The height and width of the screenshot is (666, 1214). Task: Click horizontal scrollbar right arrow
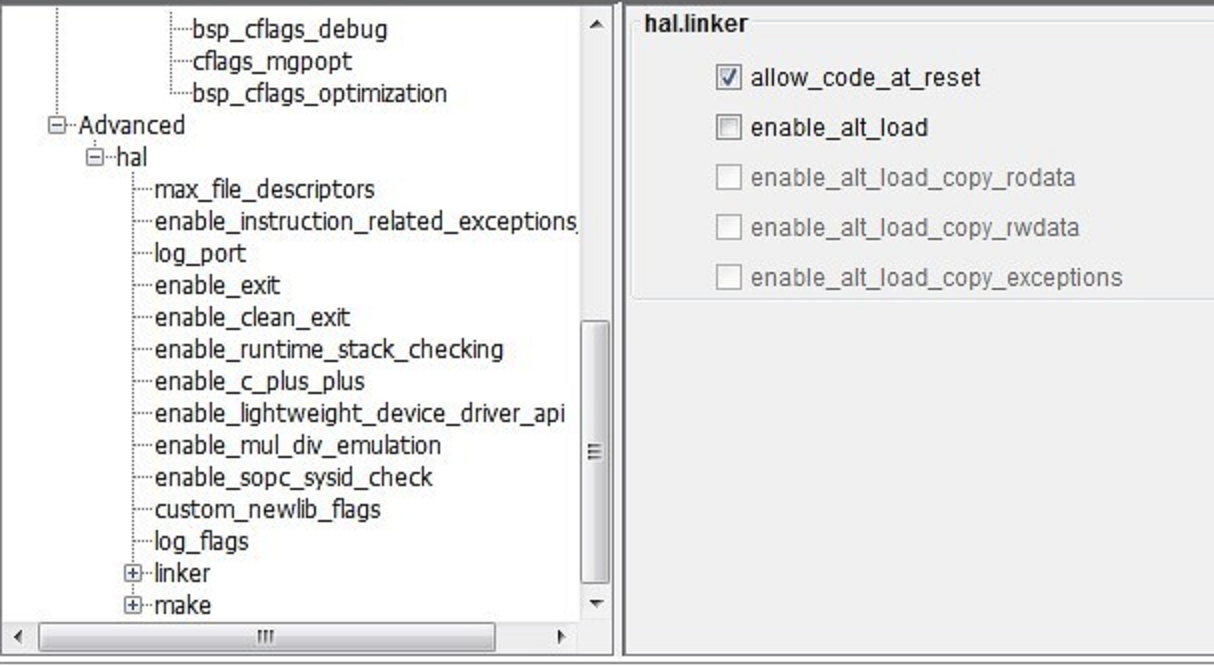coord(562,637)
